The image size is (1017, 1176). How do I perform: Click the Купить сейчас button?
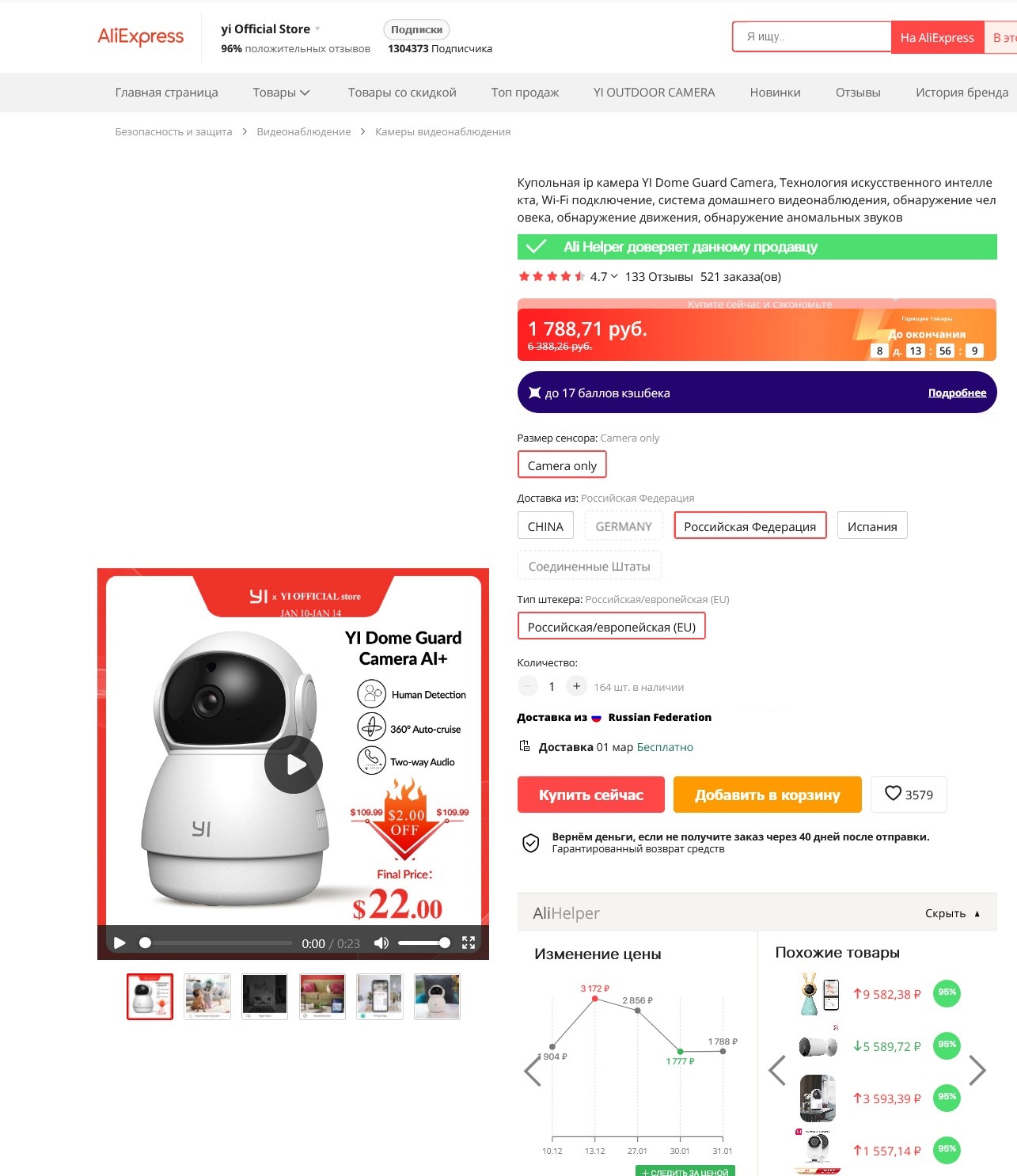(x=590, y=795)
